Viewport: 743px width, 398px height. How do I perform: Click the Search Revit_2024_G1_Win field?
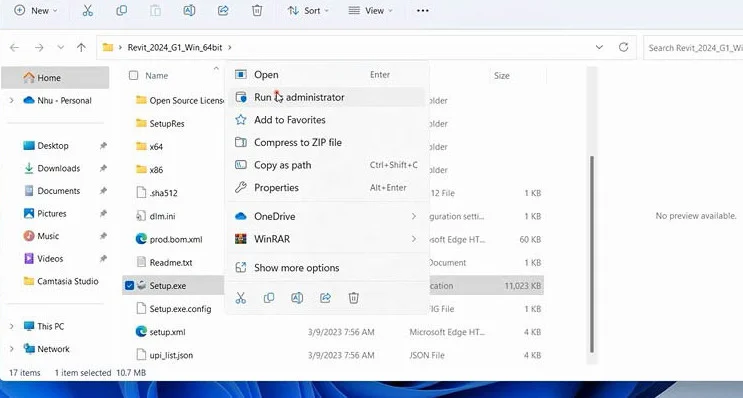693,47
